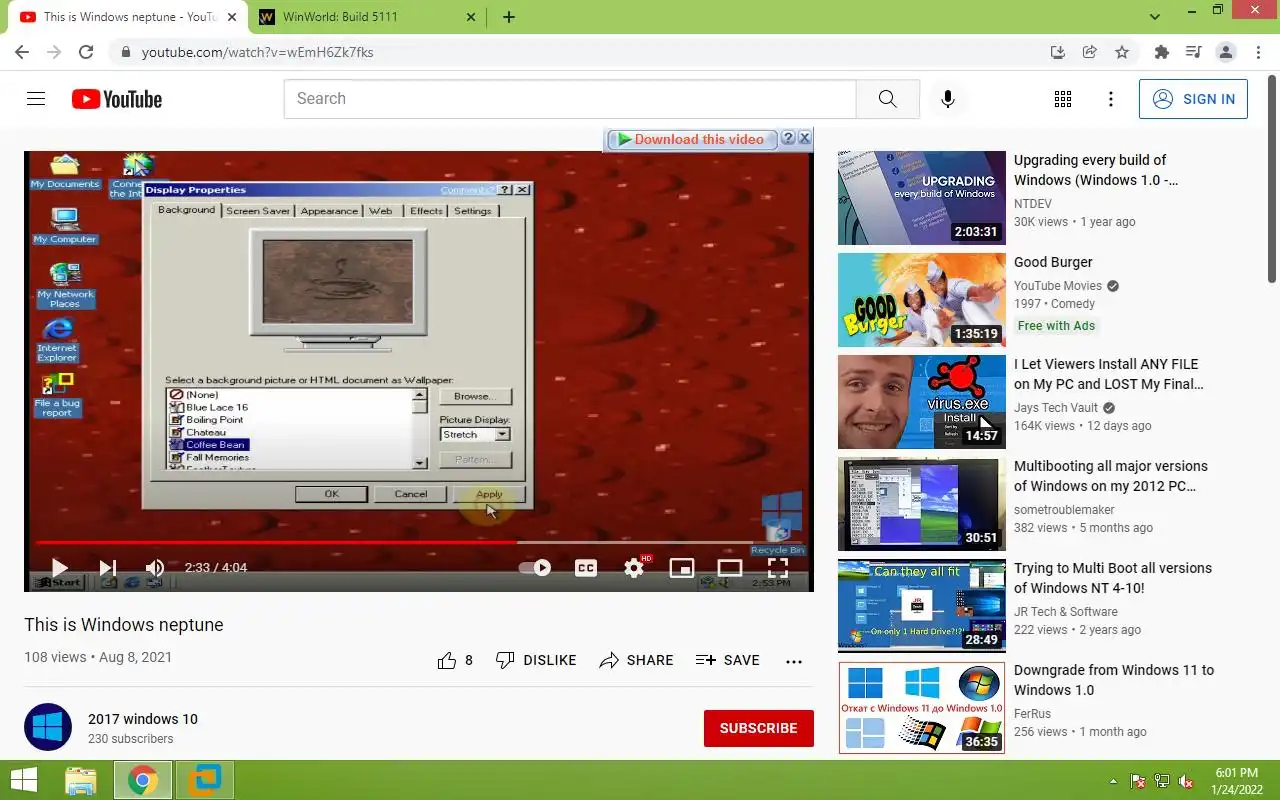Open media control icon in Chrome toolbar
Viewport: 1280px width, 800px height.
tap(1193, 52)
